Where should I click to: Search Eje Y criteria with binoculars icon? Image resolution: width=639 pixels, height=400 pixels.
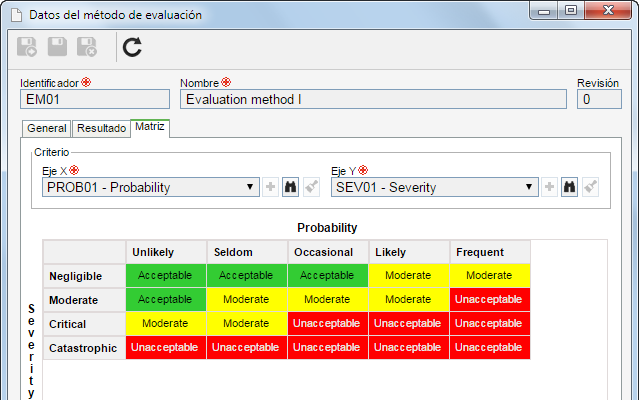(x=569, y=187)
